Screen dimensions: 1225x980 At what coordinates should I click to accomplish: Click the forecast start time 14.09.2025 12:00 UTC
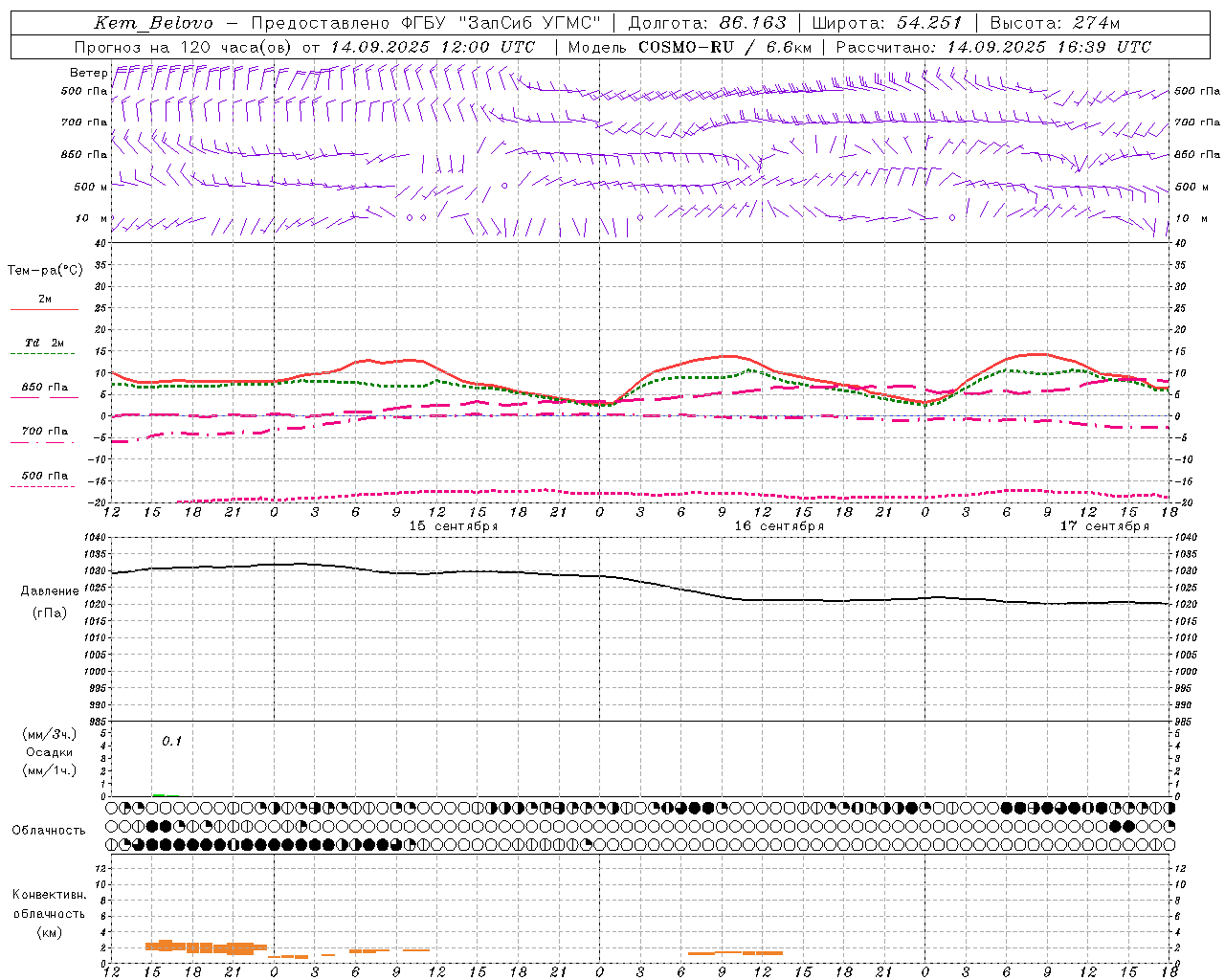(x=433, y=47)
